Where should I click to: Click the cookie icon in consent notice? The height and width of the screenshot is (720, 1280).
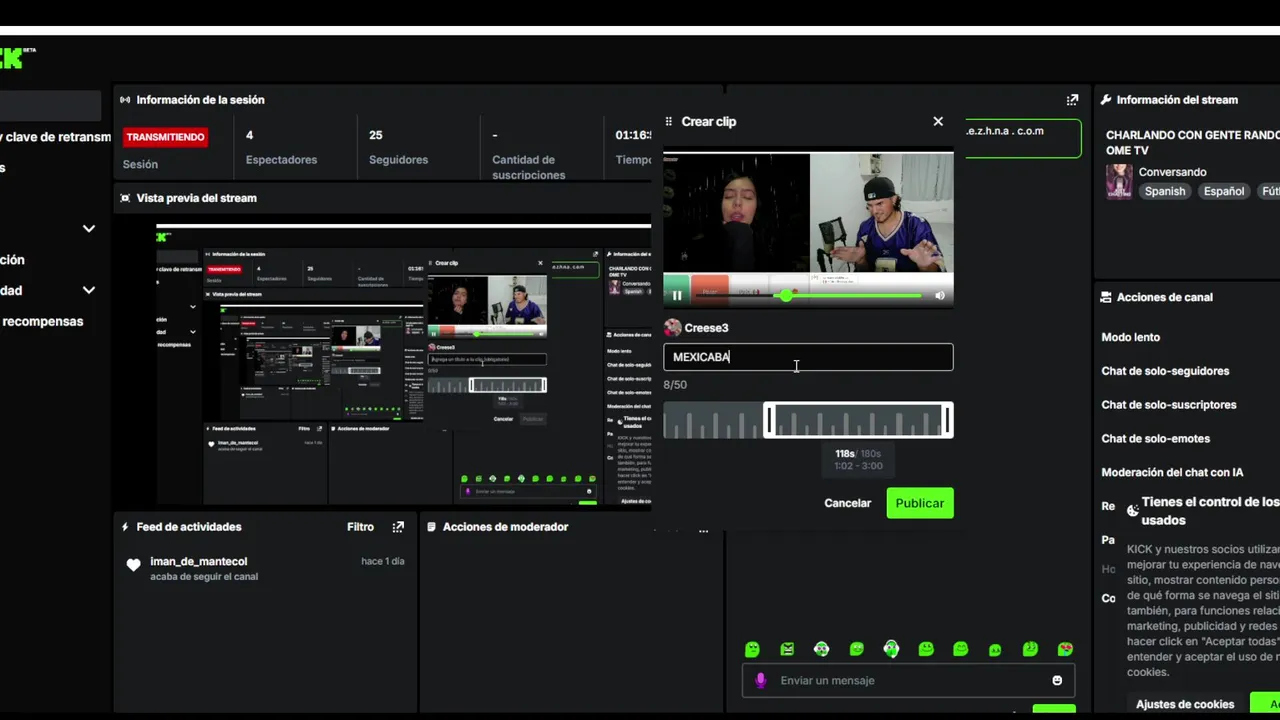(x=1132, y=510)
